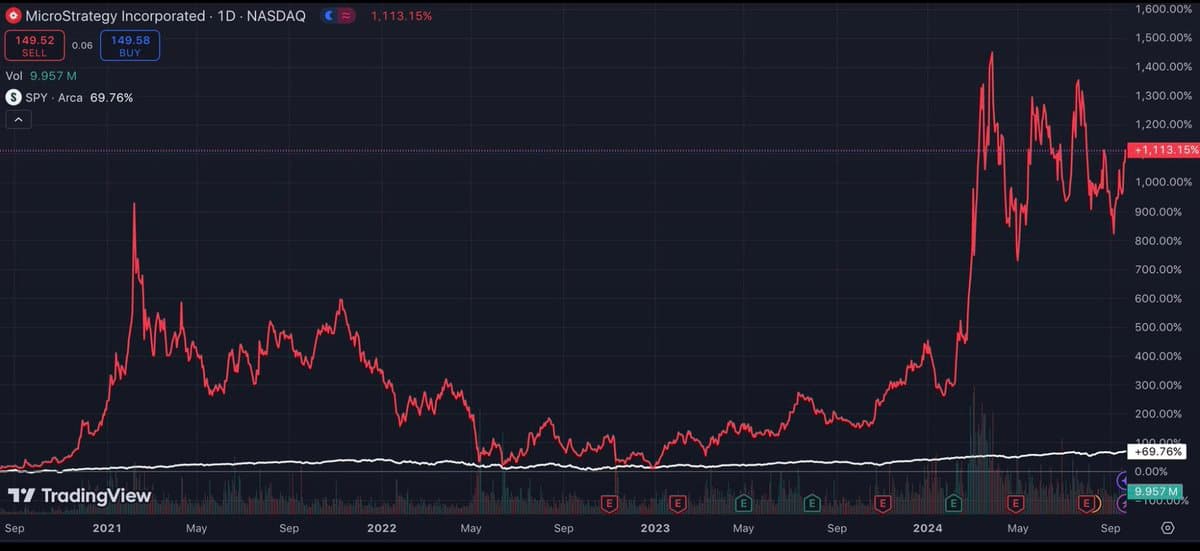Viewport: 1200px width, 551px height.
Task: Open green earnings marker right of 2024
Action: pyautogui.click(x=954, y=502)
